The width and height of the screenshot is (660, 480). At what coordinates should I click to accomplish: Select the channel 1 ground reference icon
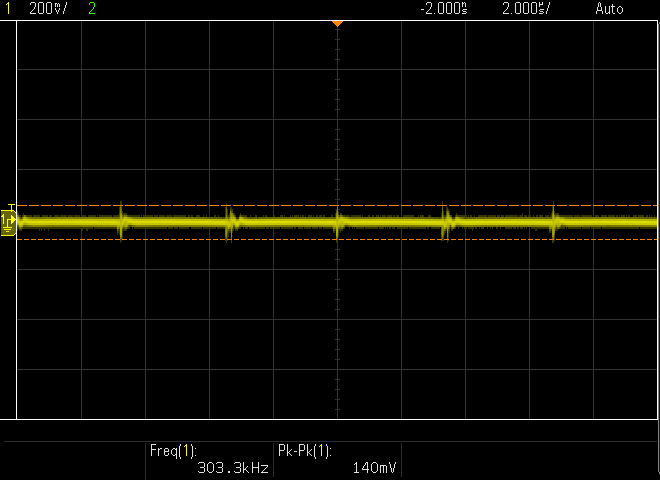[8, 228]
